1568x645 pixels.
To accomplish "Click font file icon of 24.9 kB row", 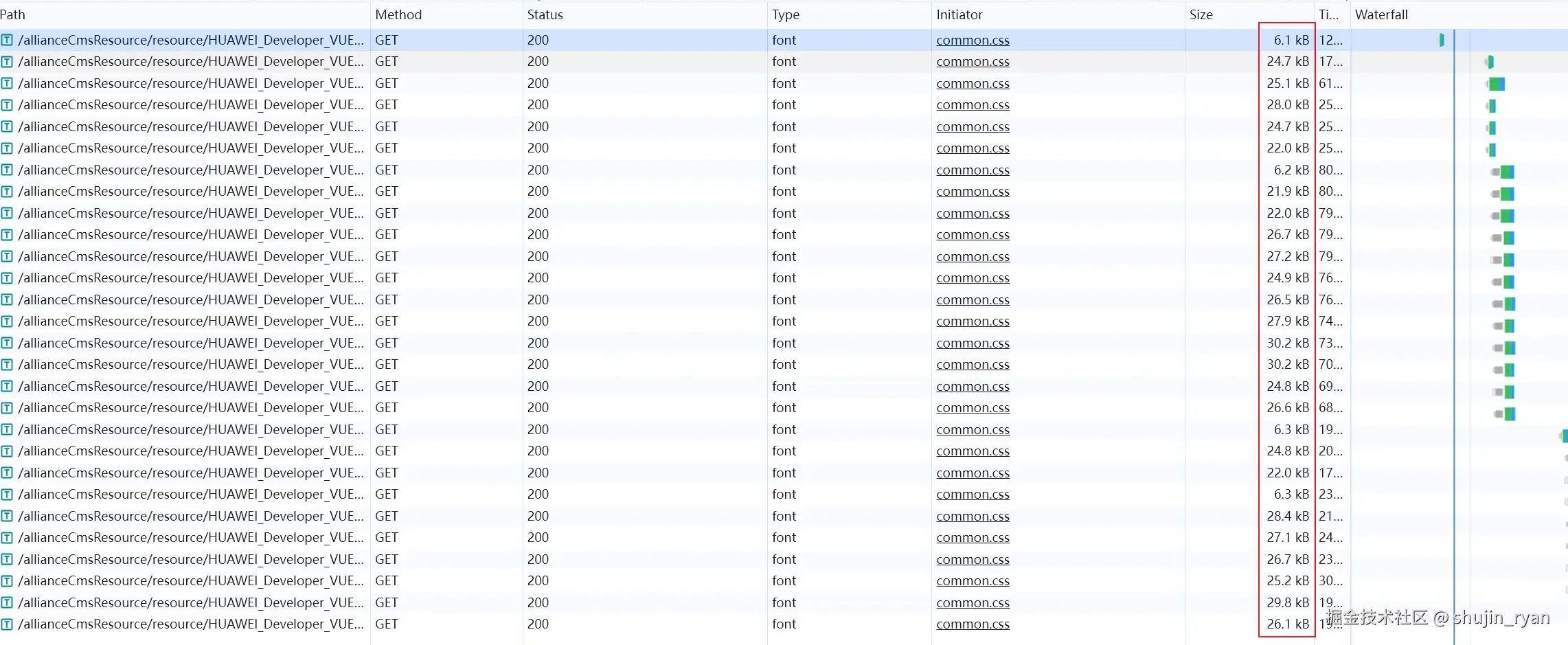I will tap(7, 278).
